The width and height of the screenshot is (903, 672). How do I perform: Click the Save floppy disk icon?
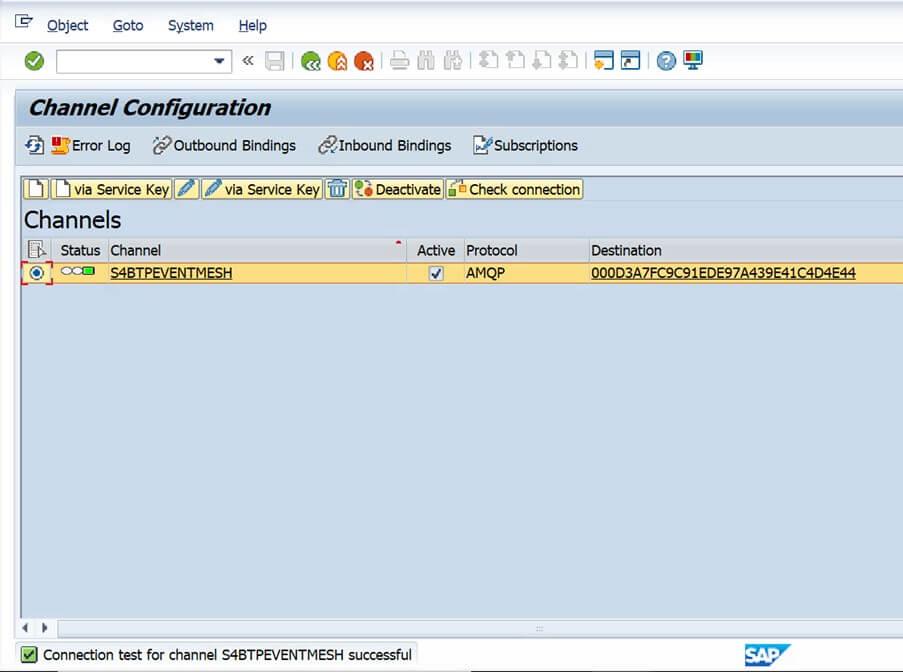pos(275,60)
